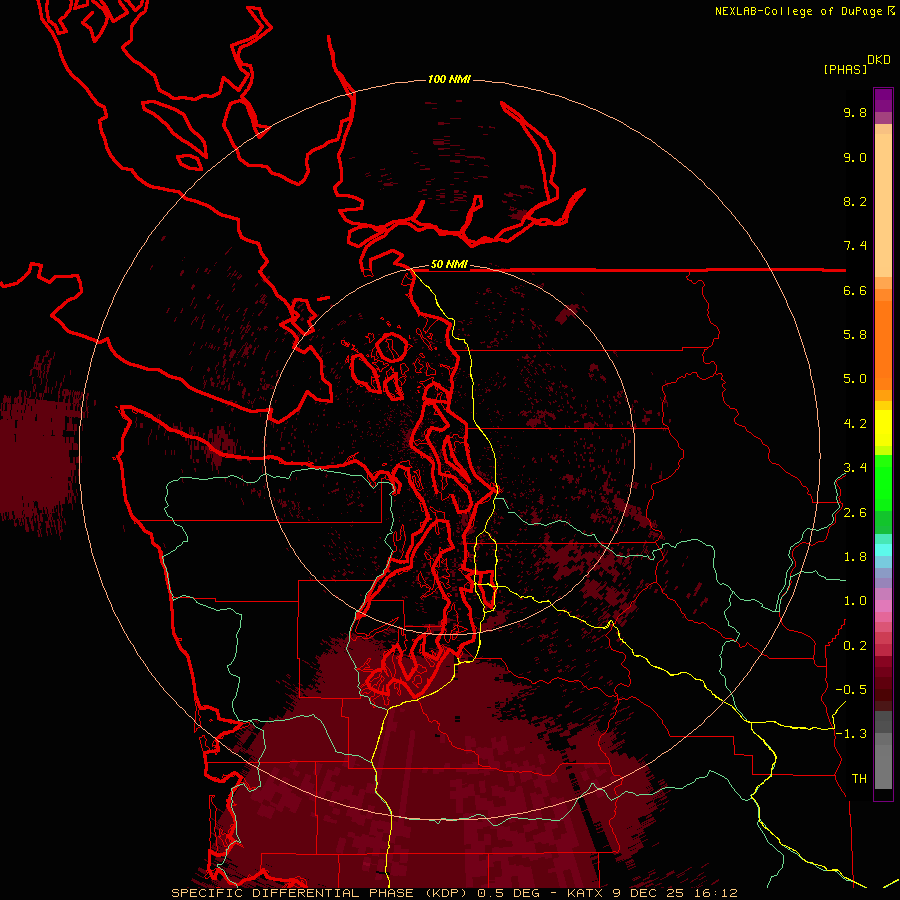
Task: Click the -1.3 scale value
Action: pos(851,734)
